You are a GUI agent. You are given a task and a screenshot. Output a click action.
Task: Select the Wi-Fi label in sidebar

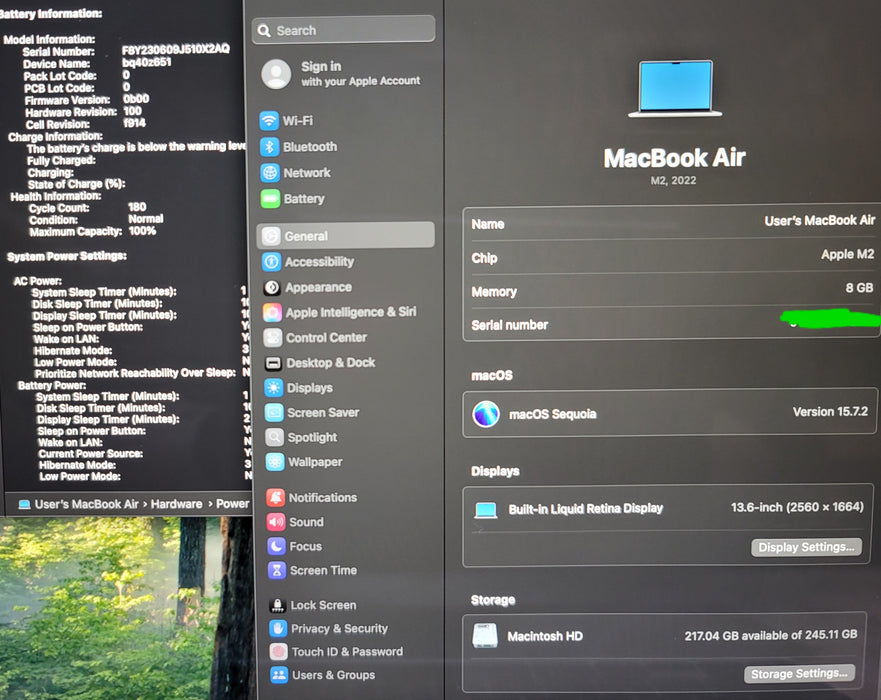[298, 121]
